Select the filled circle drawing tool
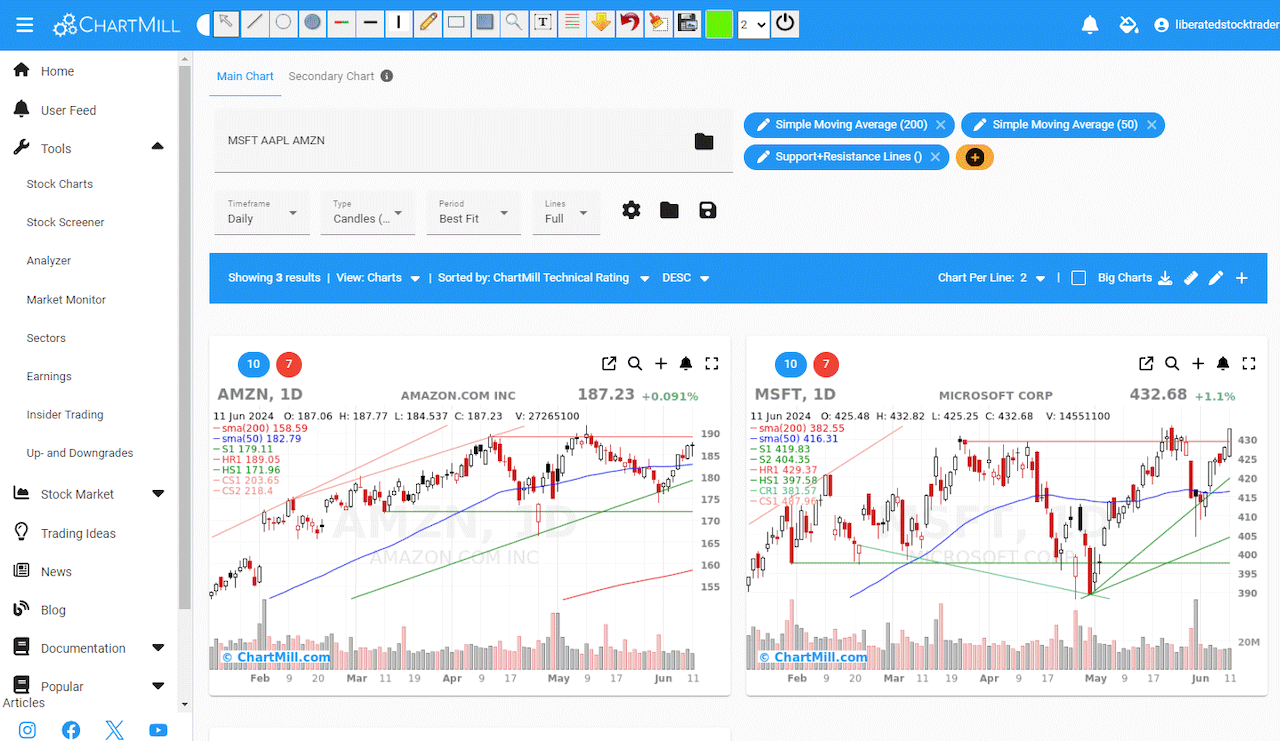 (313, 22)
